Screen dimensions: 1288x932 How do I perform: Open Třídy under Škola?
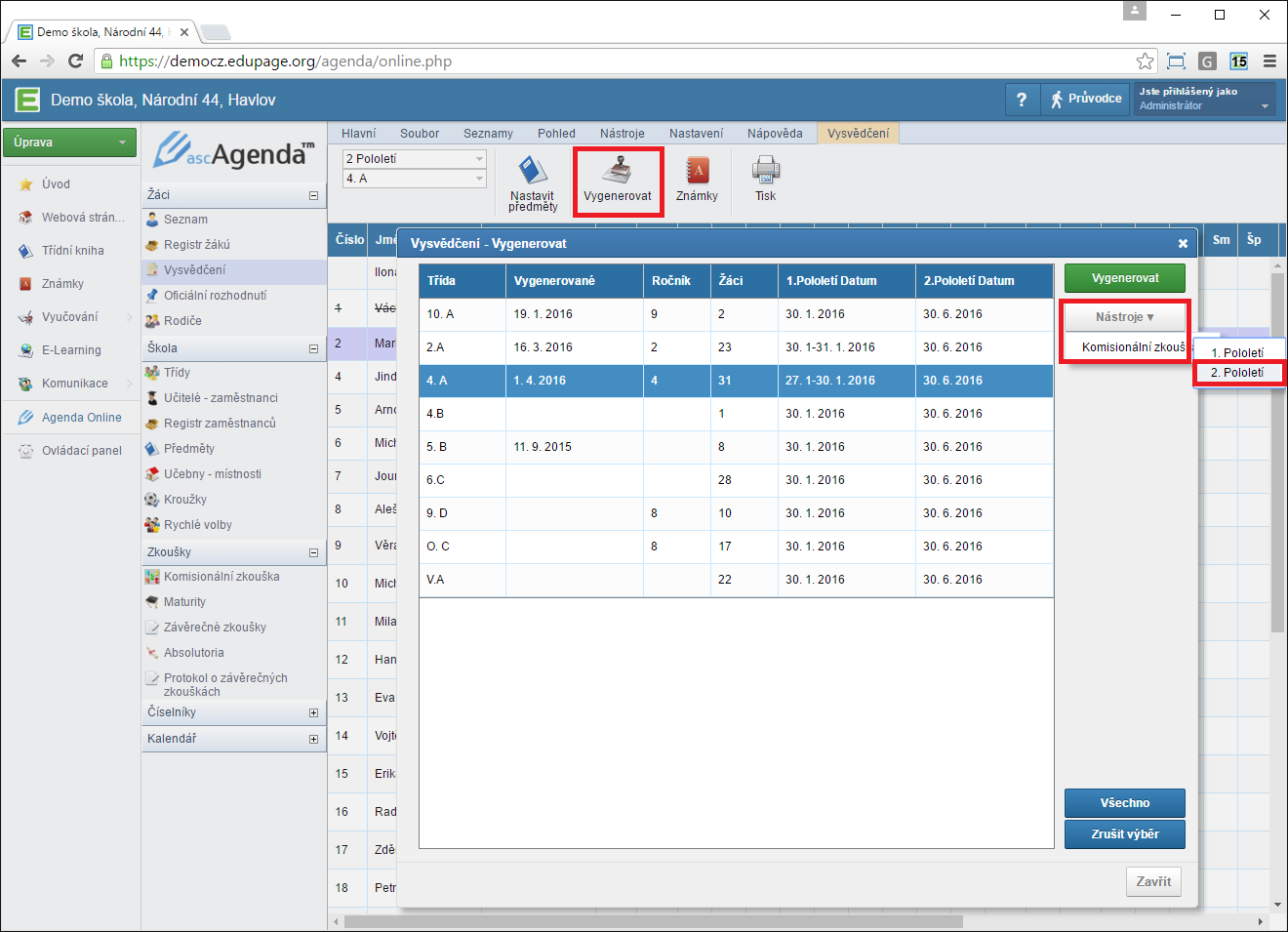177,373
